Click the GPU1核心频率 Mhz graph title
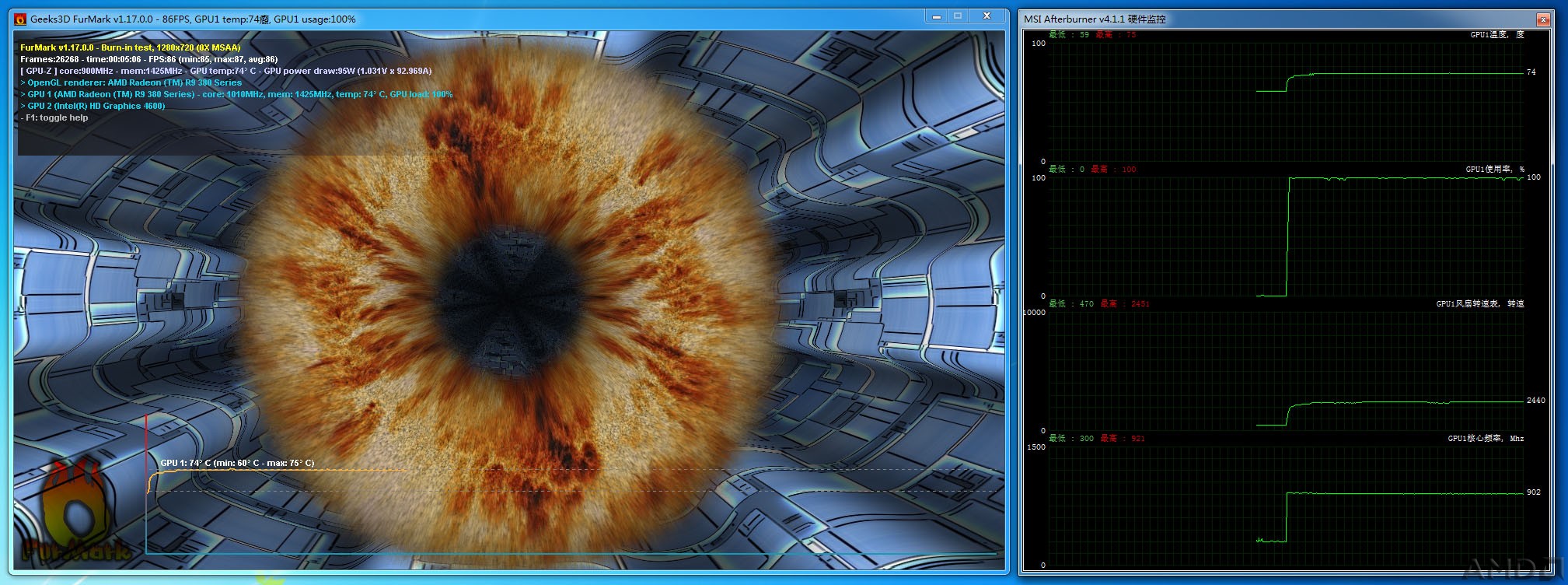 (x=1486, y=438)
